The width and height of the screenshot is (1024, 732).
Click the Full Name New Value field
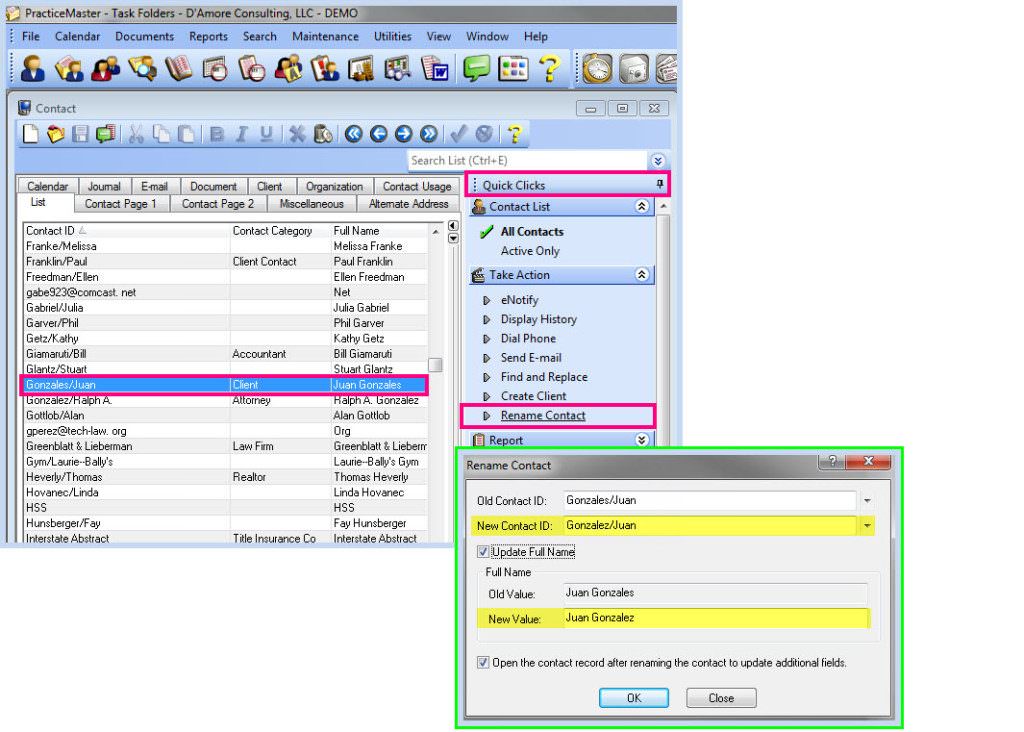pyautogui.click(x=716, y=618)
